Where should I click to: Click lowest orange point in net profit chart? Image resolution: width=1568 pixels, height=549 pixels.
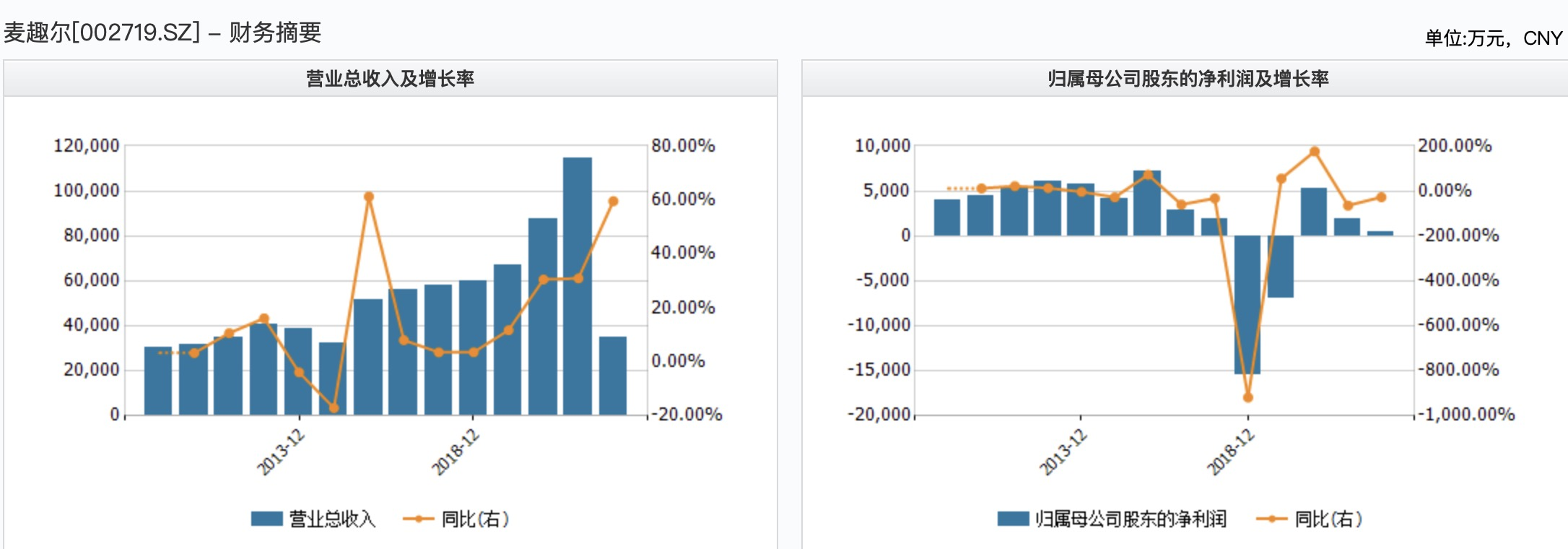(1247, 397)
